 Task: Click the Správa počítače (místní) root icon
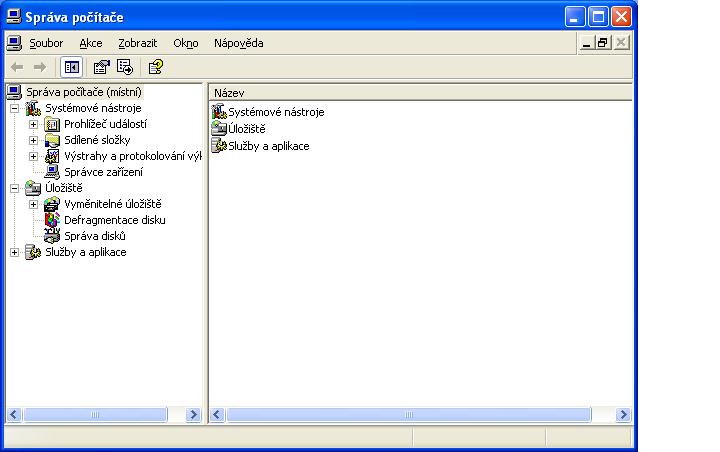coord(14,92)
